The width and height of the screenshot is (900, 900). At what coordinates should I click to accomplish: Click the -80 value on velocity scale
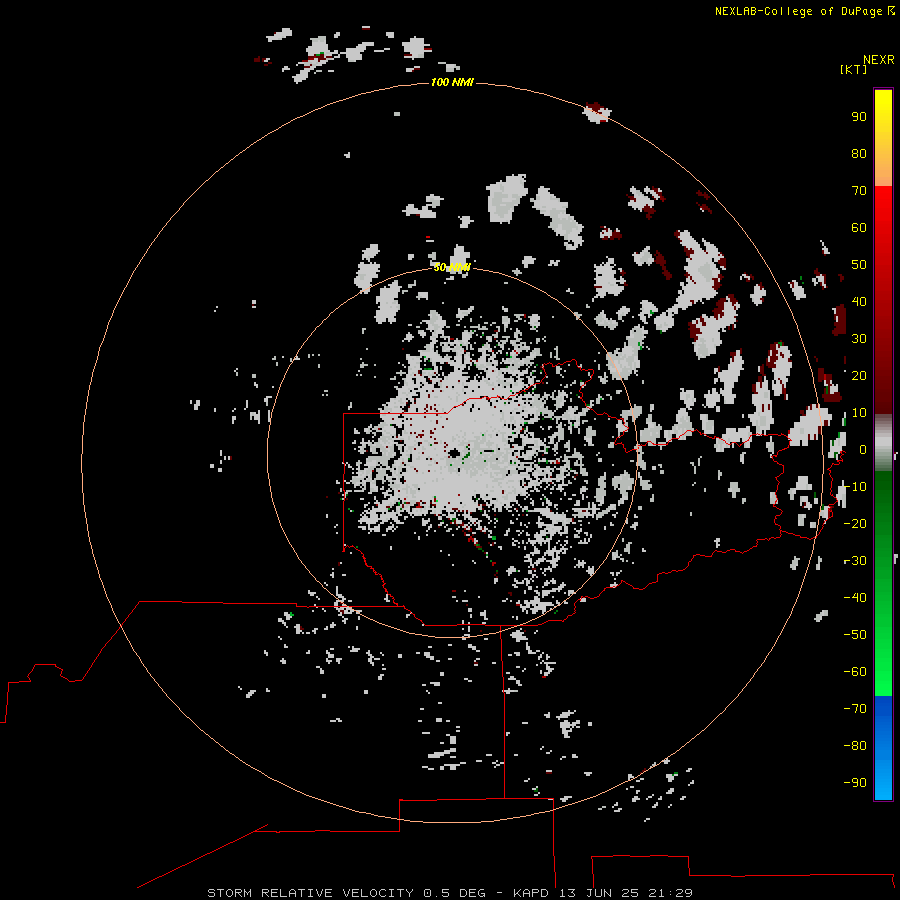click(x=855, y=746)
